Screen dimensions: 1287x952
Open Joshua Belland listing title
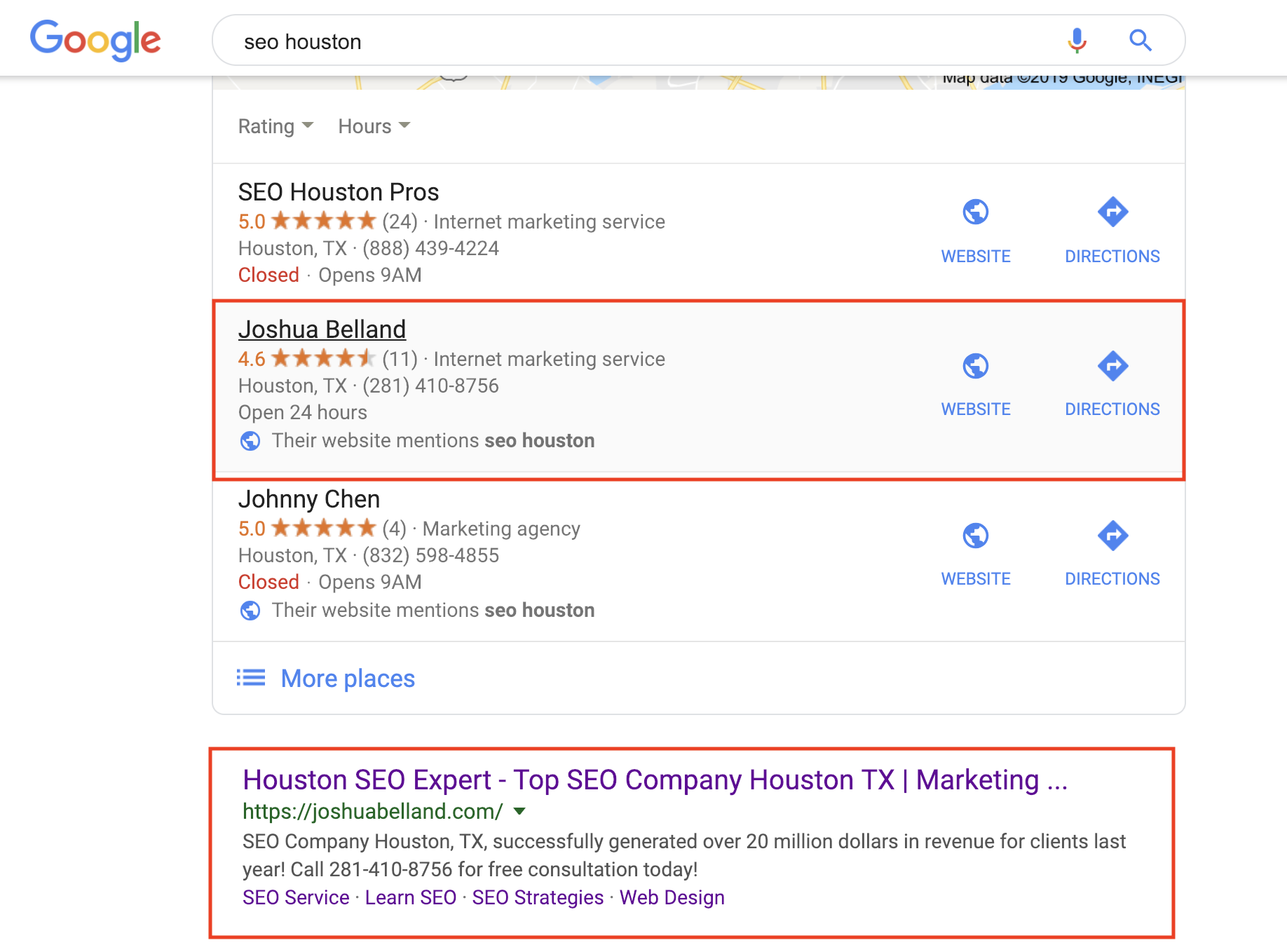tap(322, 329)
